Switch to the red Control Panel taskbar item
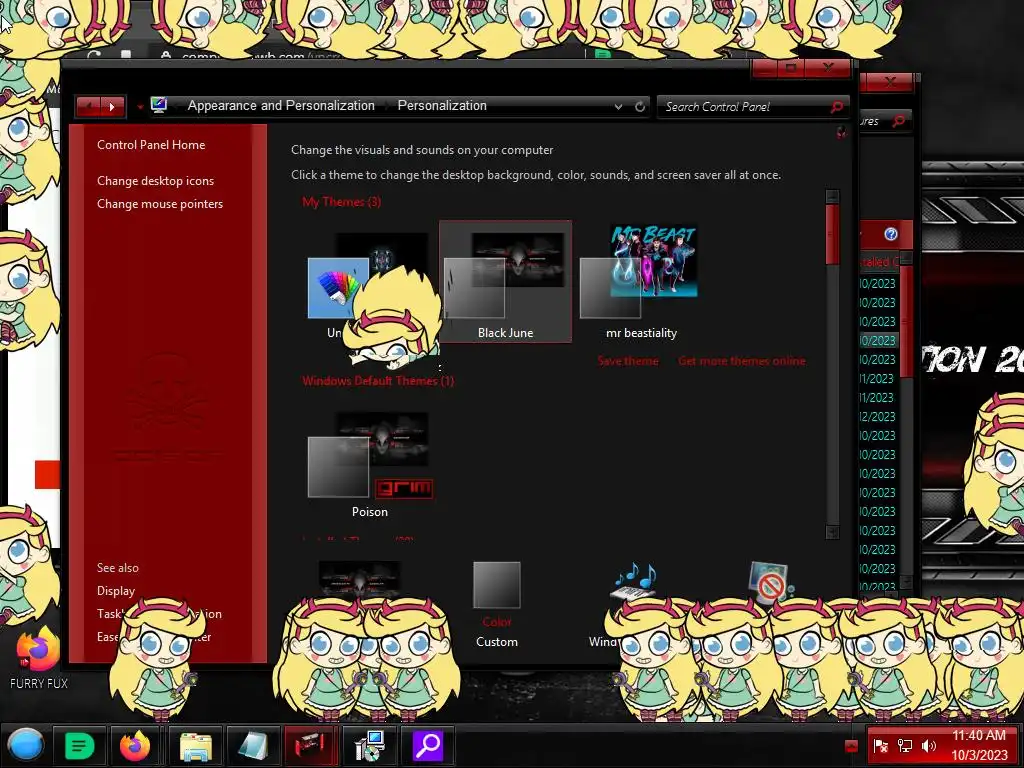Viewport: 1024px width, 768px height. click(x=310, y=745)
